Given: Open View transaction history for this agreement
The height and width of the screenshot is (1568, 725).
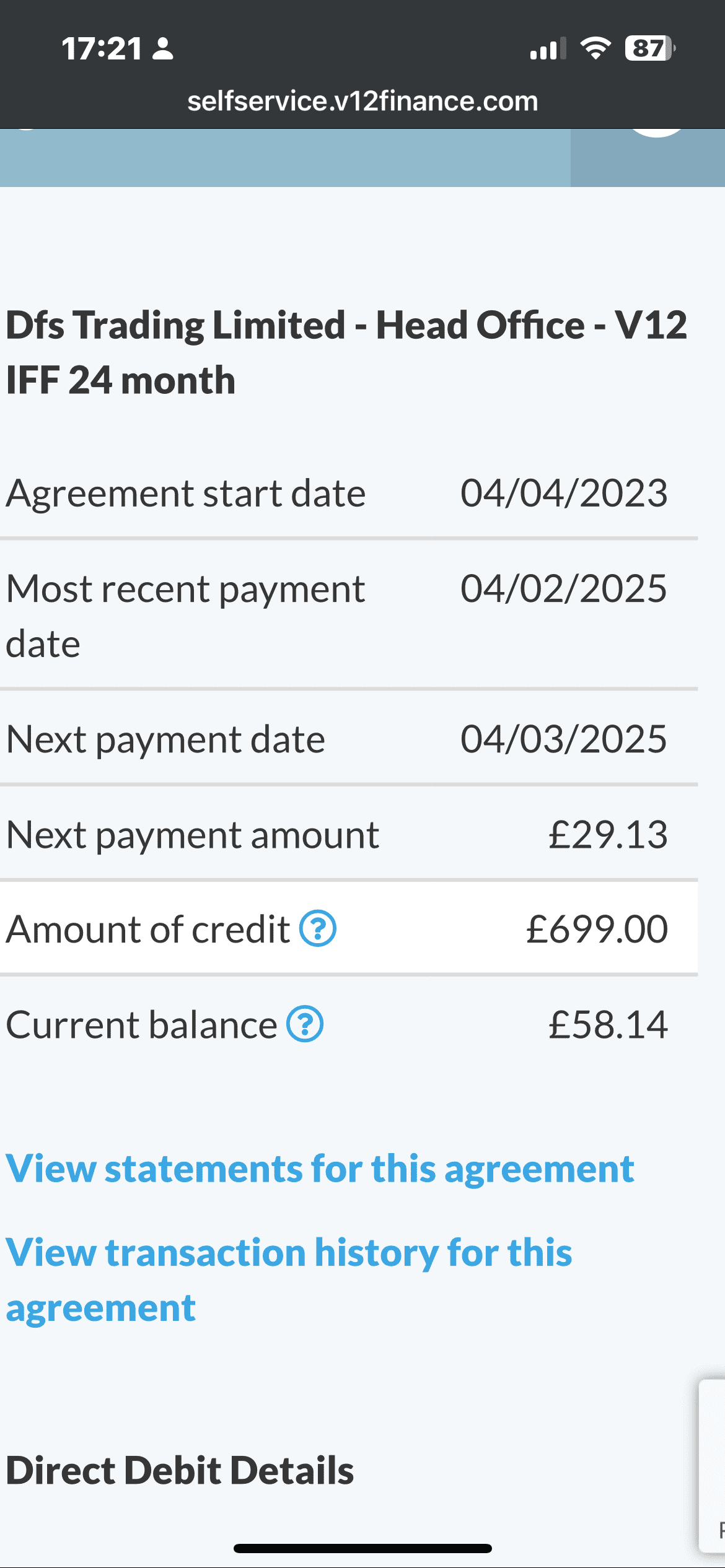Looking at the screenshot, I should (289, 1280).
